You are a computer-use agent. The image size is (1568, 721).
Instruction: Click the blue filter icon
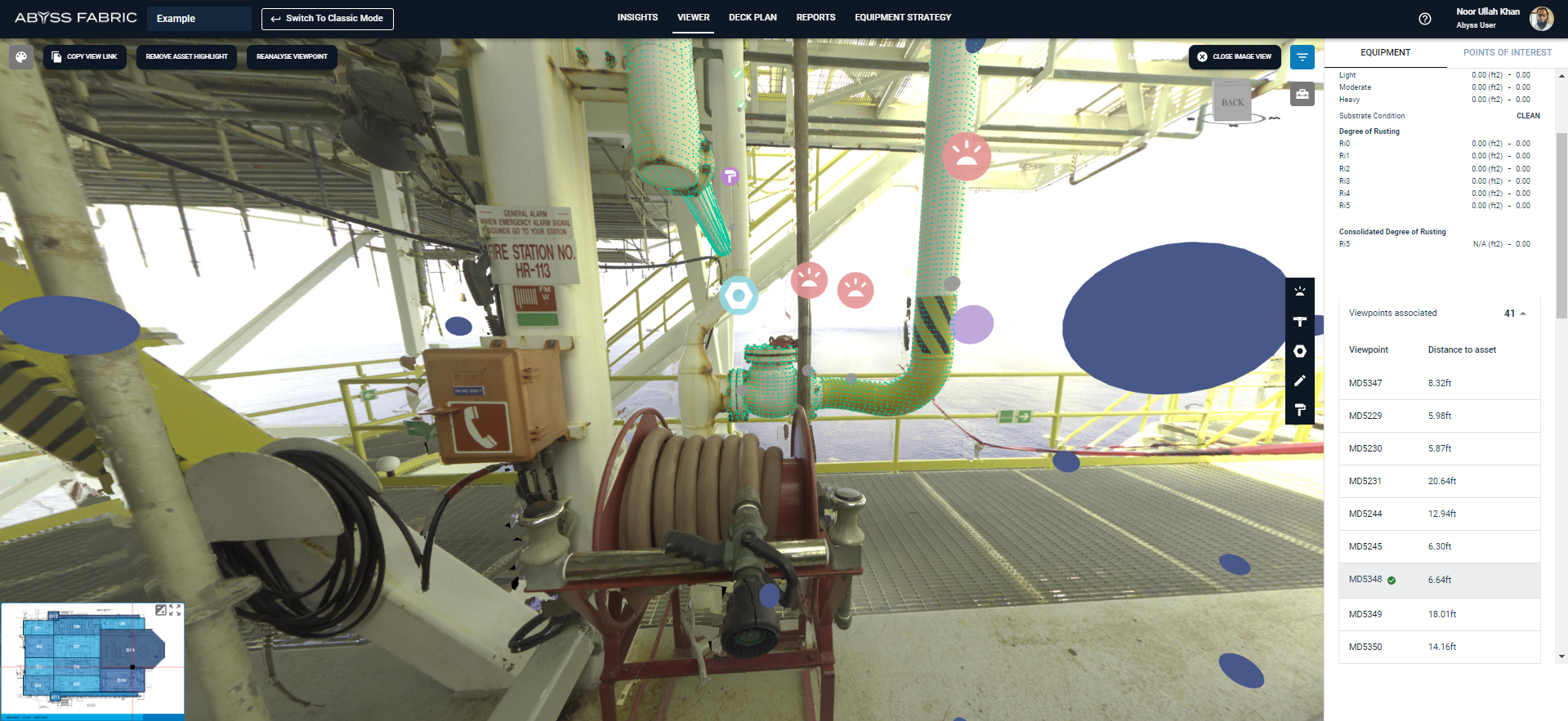click(x=1302, y=57)
